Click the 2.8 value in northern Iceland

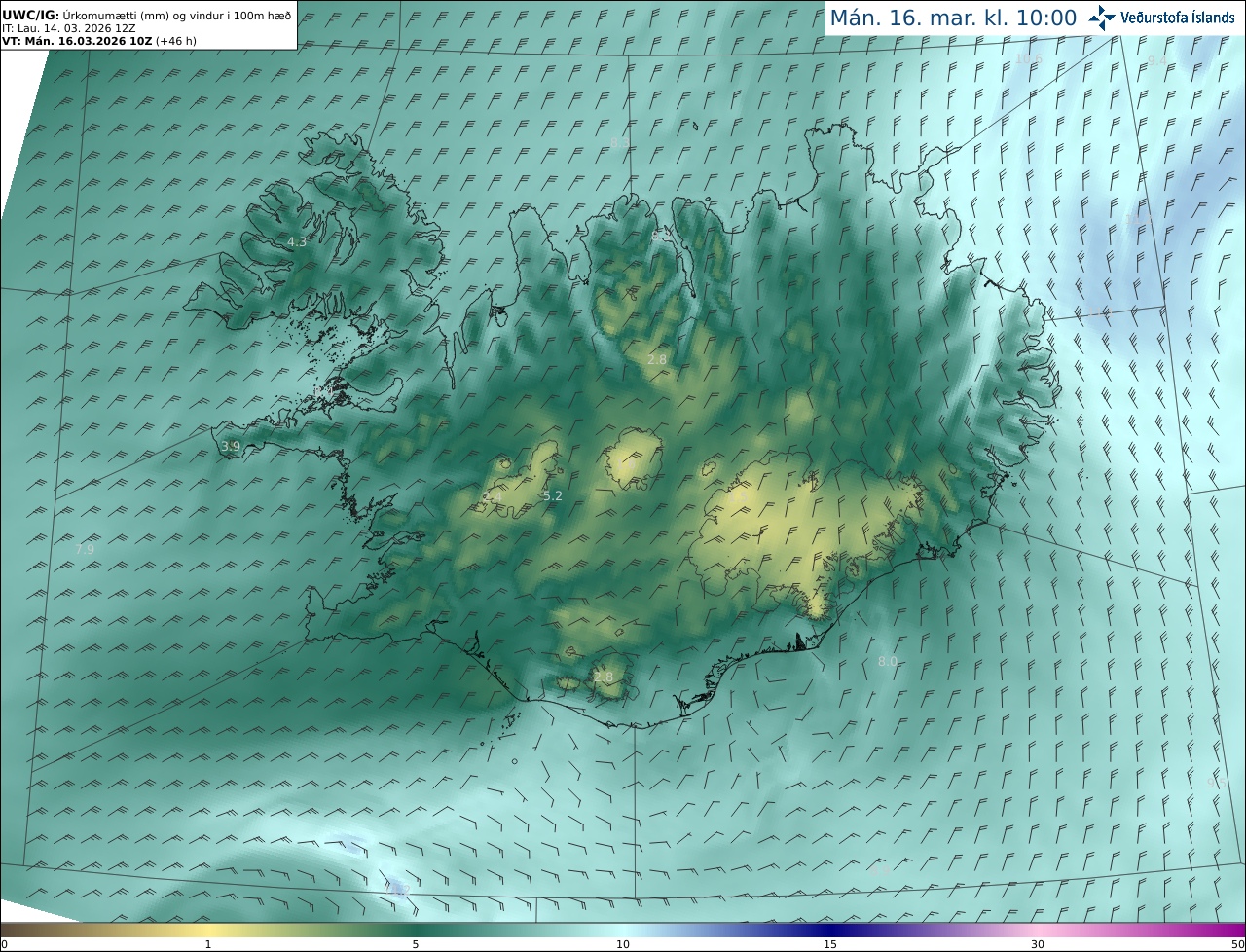[x=657, y=359]
